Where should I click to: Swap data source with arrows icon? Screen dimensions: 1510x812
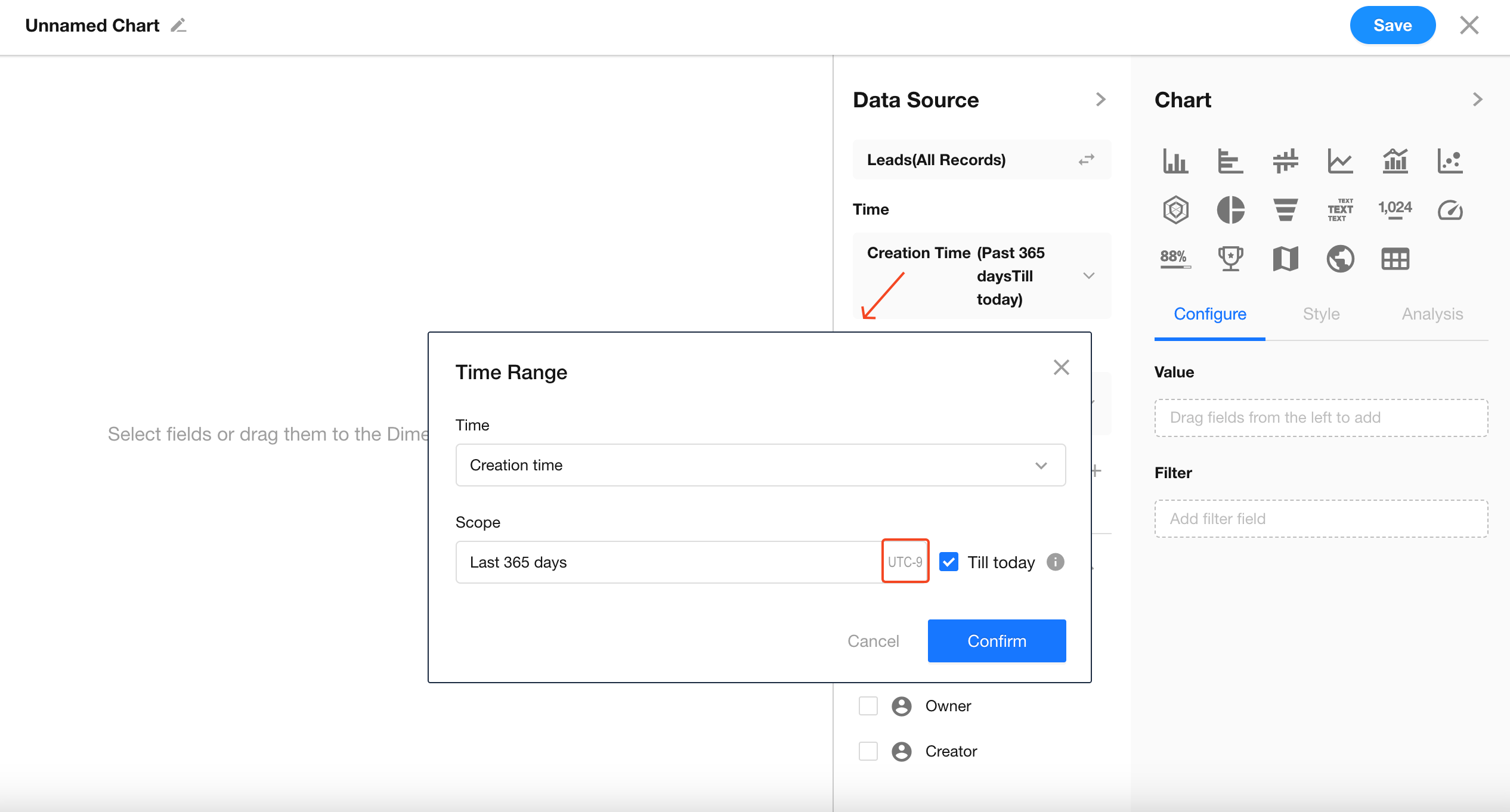1086,160
